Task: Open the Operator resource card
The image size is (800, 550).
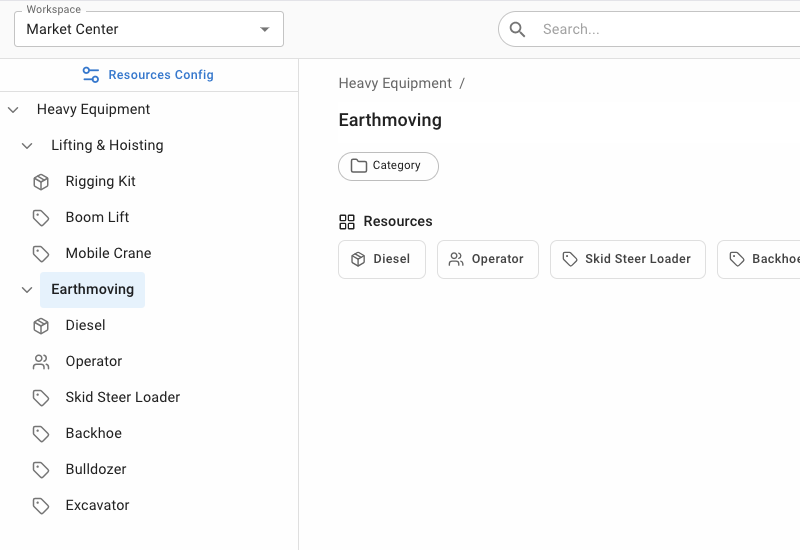Action: pos(488,259)
